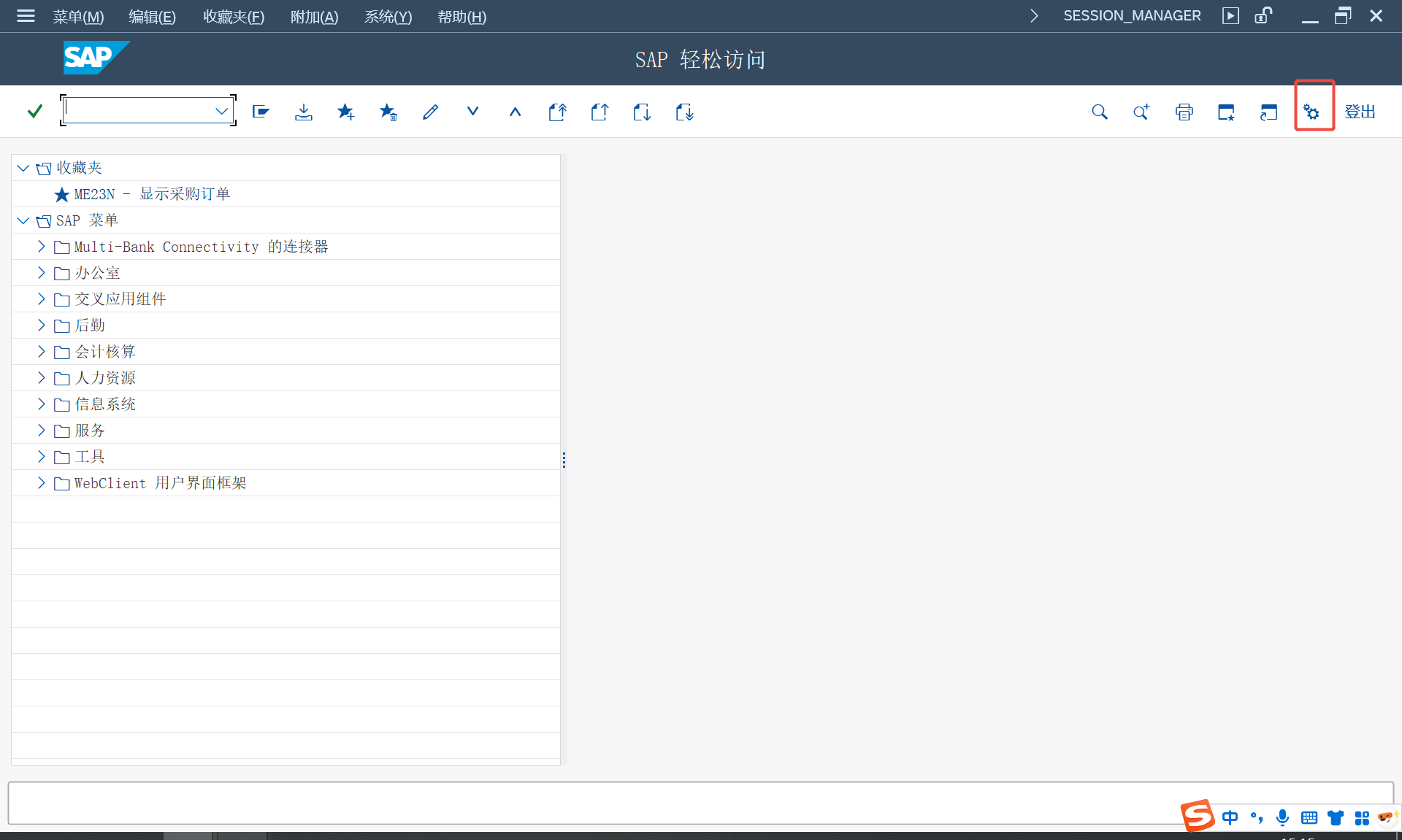1402x840 pixels.
Task: Move favorite up with the up-chevron toolbar icon
Action: click(515, 112)
